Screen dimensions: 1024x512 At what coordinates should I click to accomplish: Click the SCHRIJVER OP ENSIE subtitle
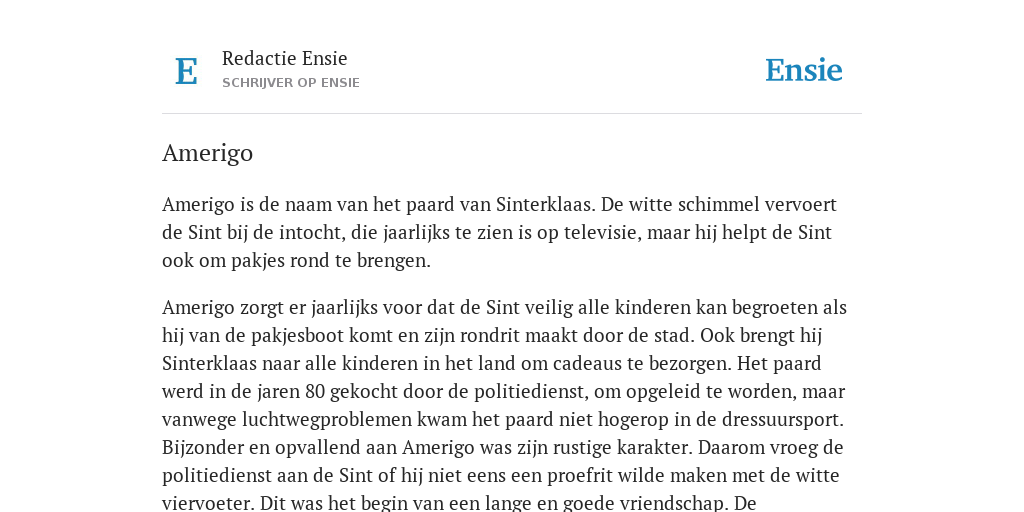[291, 83]
